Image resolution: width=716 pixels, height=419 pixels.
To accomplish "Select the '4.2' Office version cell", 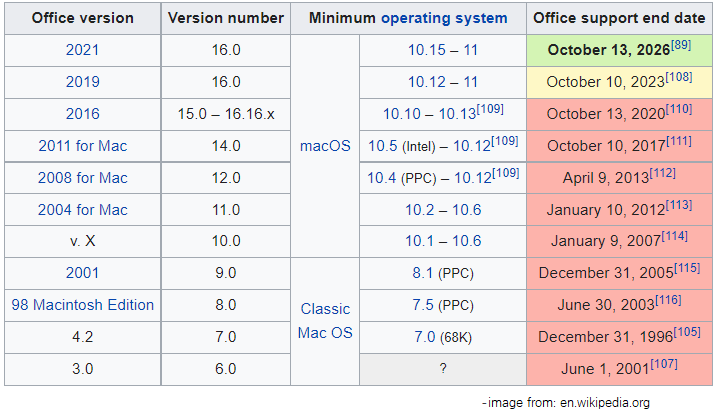I will (83, 337).
